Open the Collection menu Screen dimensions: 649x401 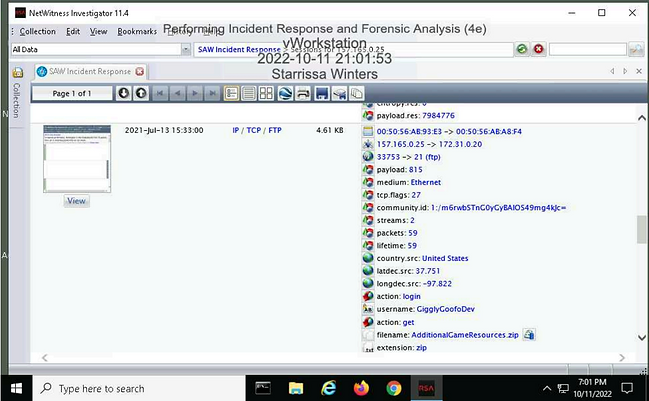pyautogui.click(x=37, y=31)
